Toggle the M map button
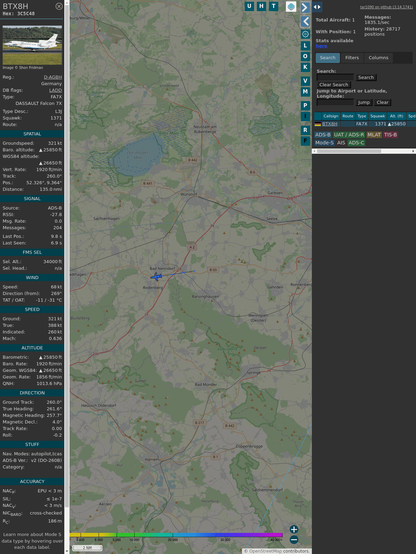 pos(305,92)
